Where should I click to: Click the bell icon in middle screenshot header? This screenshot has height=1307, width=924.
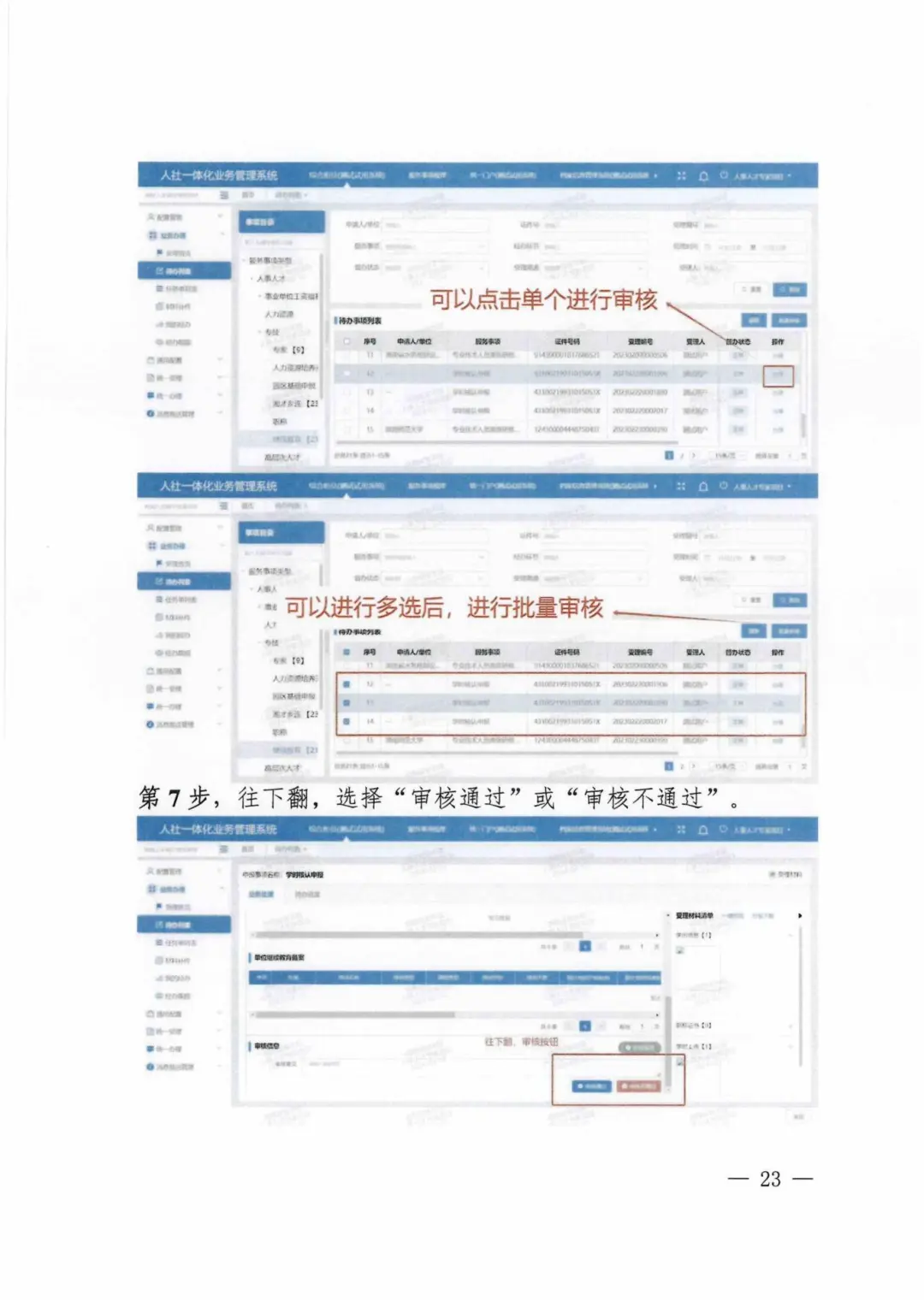(x=703, y=487)
